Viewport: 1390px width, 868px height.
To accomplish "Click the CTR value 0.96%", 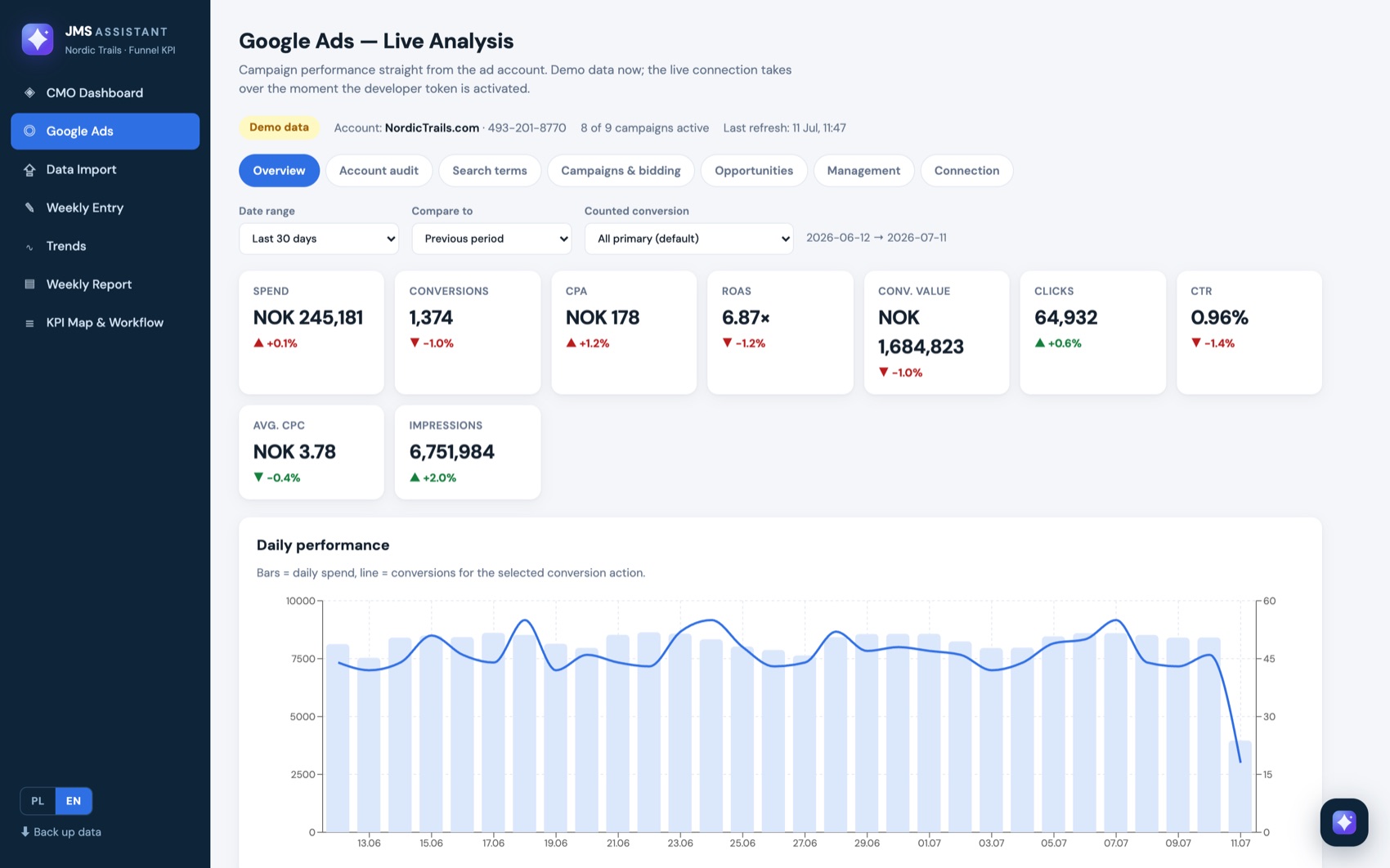I will click(1219, 317).
